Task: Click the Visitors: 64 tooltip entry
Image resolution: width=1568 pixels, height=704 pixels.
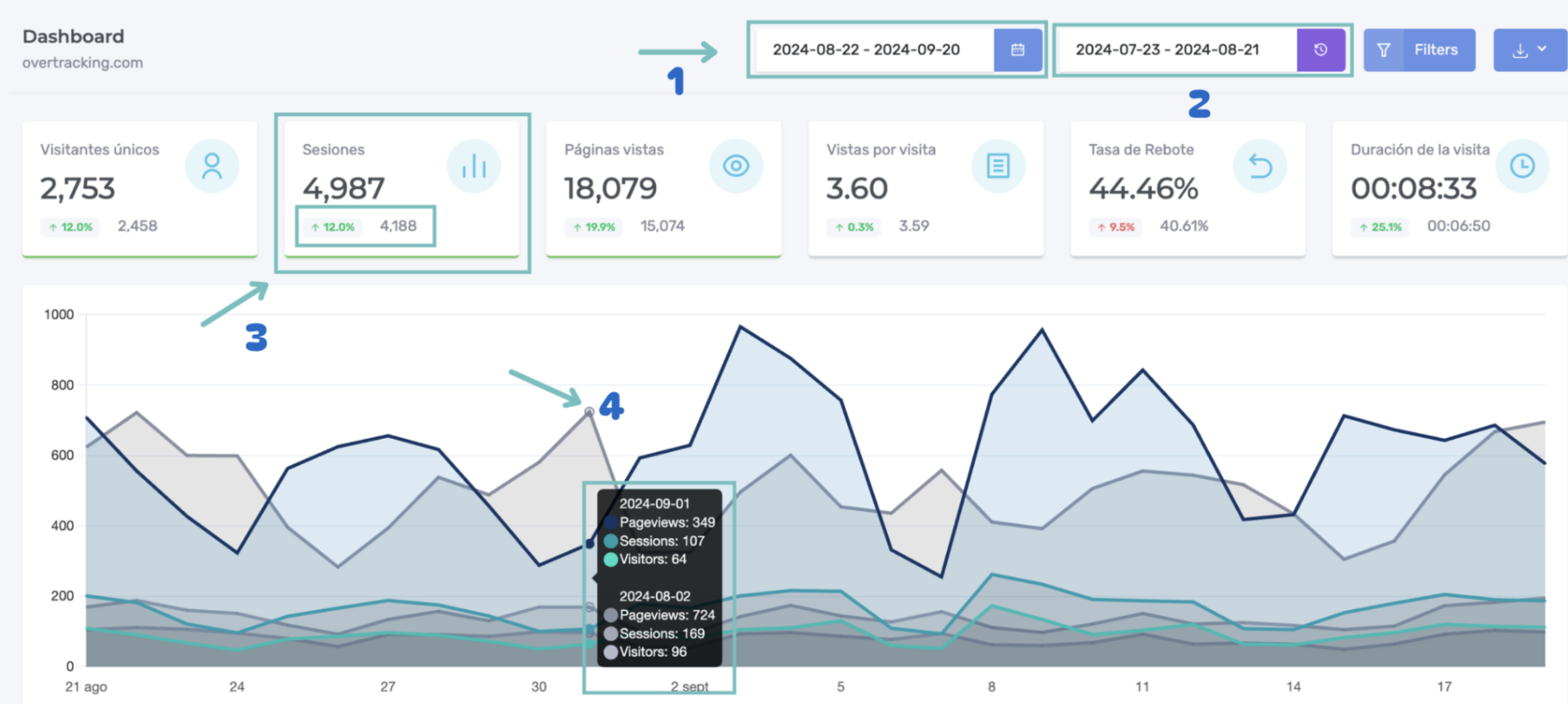Action: point(645,559)
